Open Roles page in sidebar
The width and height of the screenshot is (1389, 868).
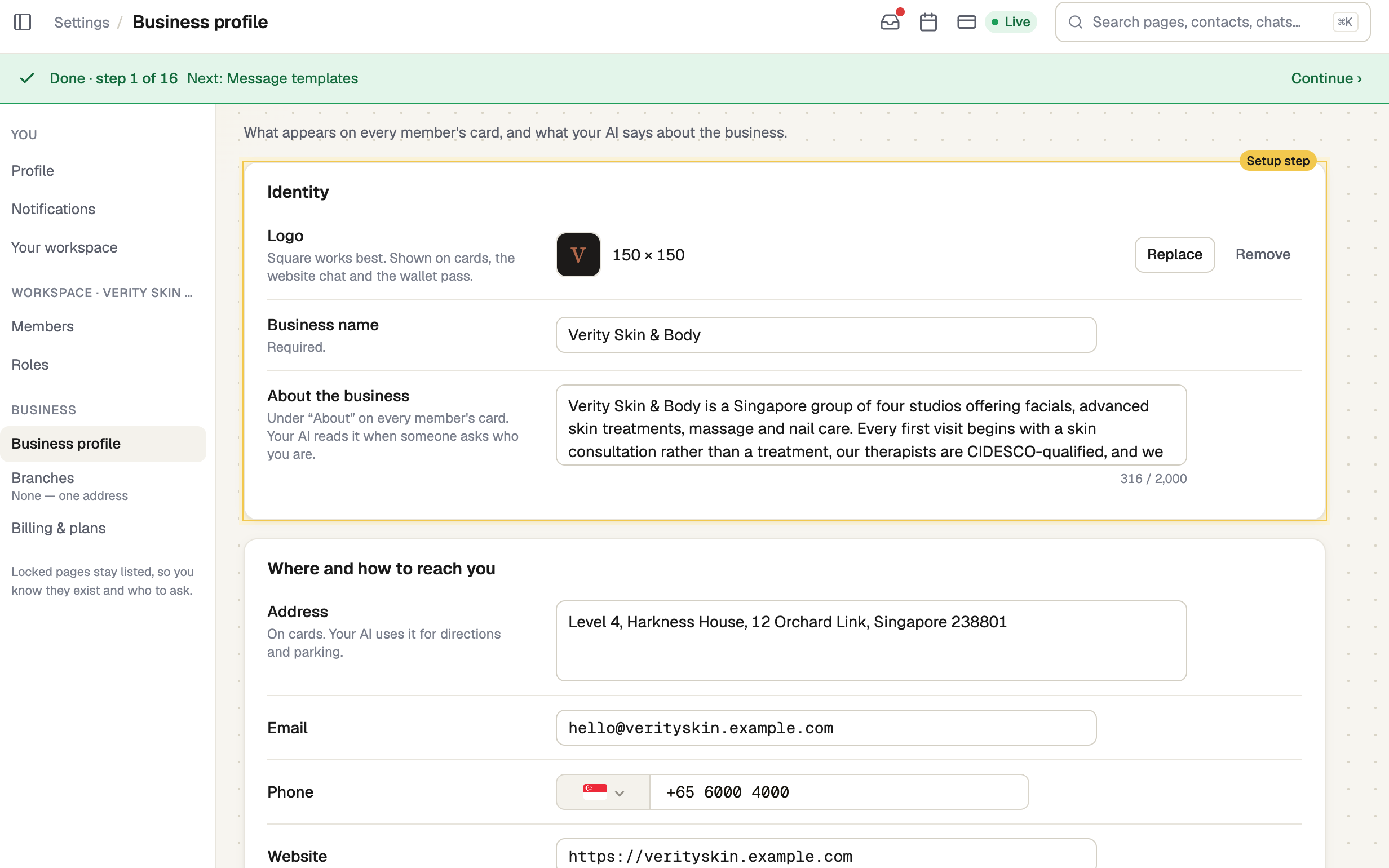103,365
